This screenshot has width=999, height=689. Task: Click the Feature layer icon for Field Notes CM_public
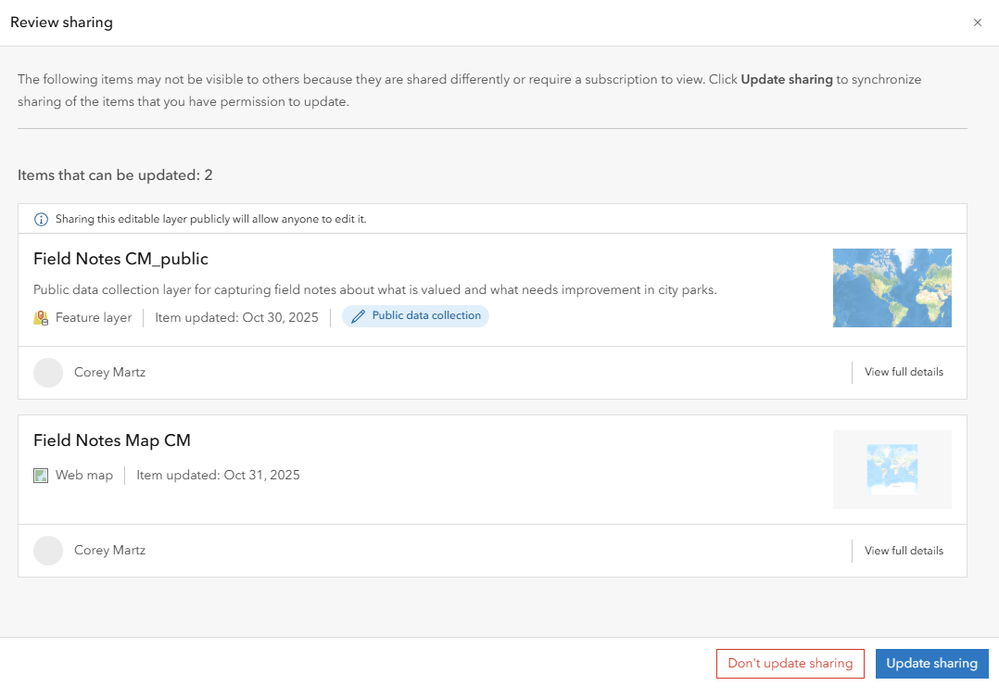pos(41,317)
